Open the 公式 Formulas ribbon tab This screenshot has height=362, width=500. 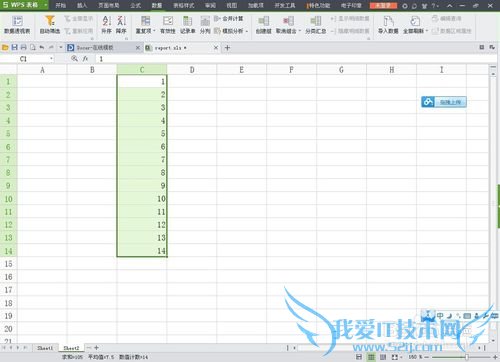[136, 5]
